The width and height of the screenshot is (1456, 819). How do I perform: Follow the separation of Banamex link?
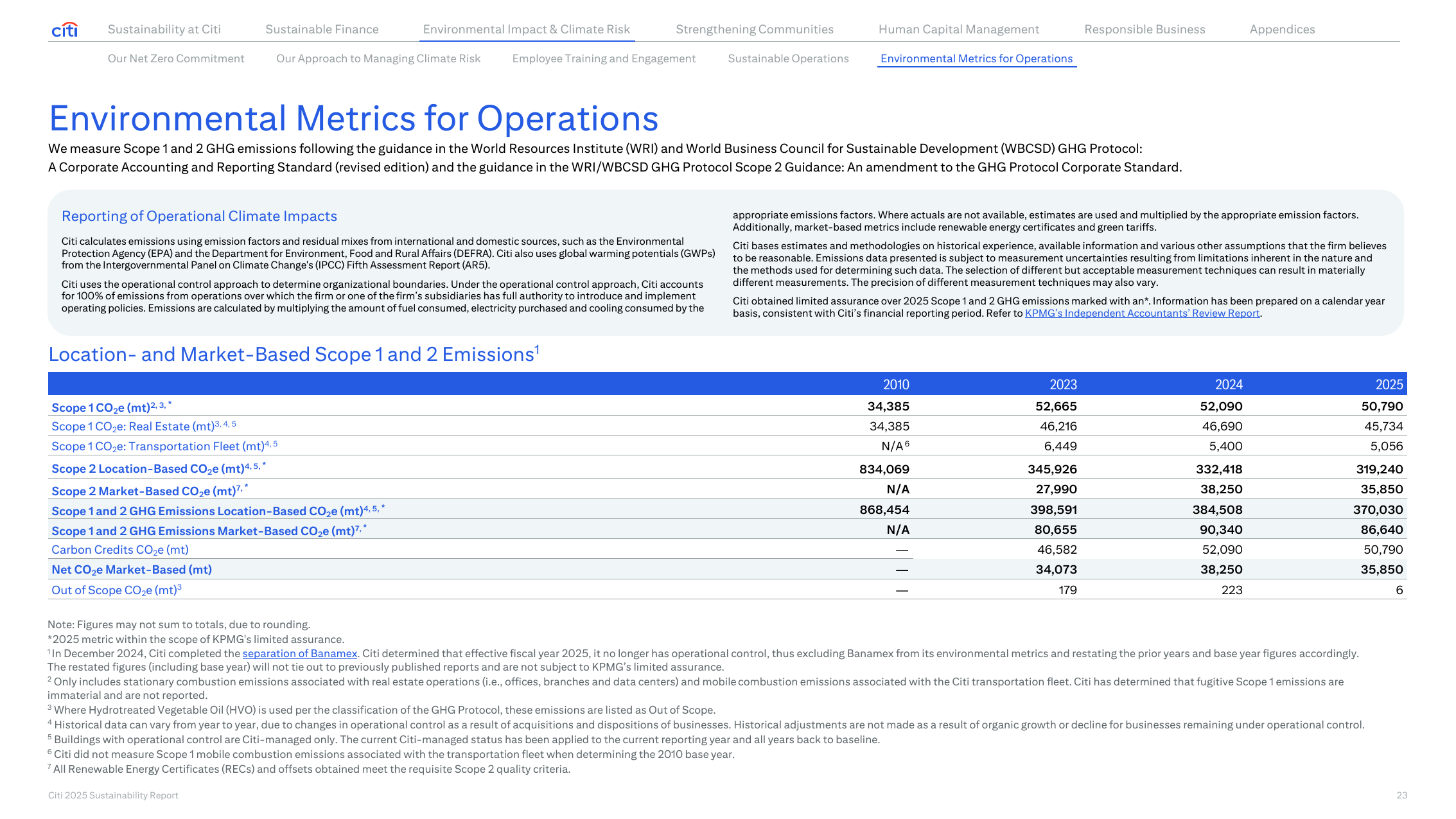coord(299,653)
